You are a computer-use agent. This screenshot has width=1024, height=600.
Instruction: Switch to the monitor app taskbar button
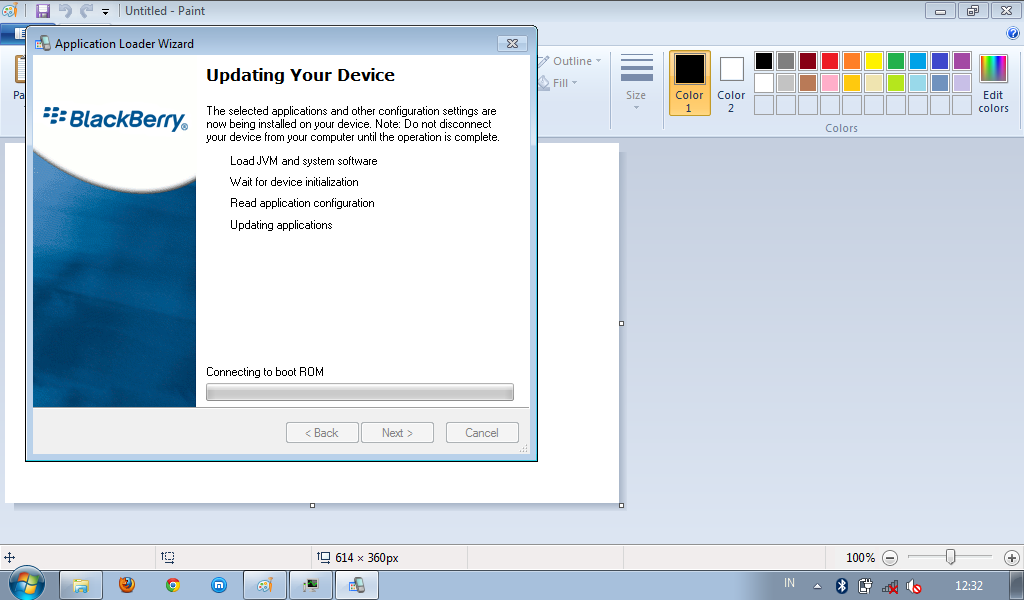tap(311, 585)
